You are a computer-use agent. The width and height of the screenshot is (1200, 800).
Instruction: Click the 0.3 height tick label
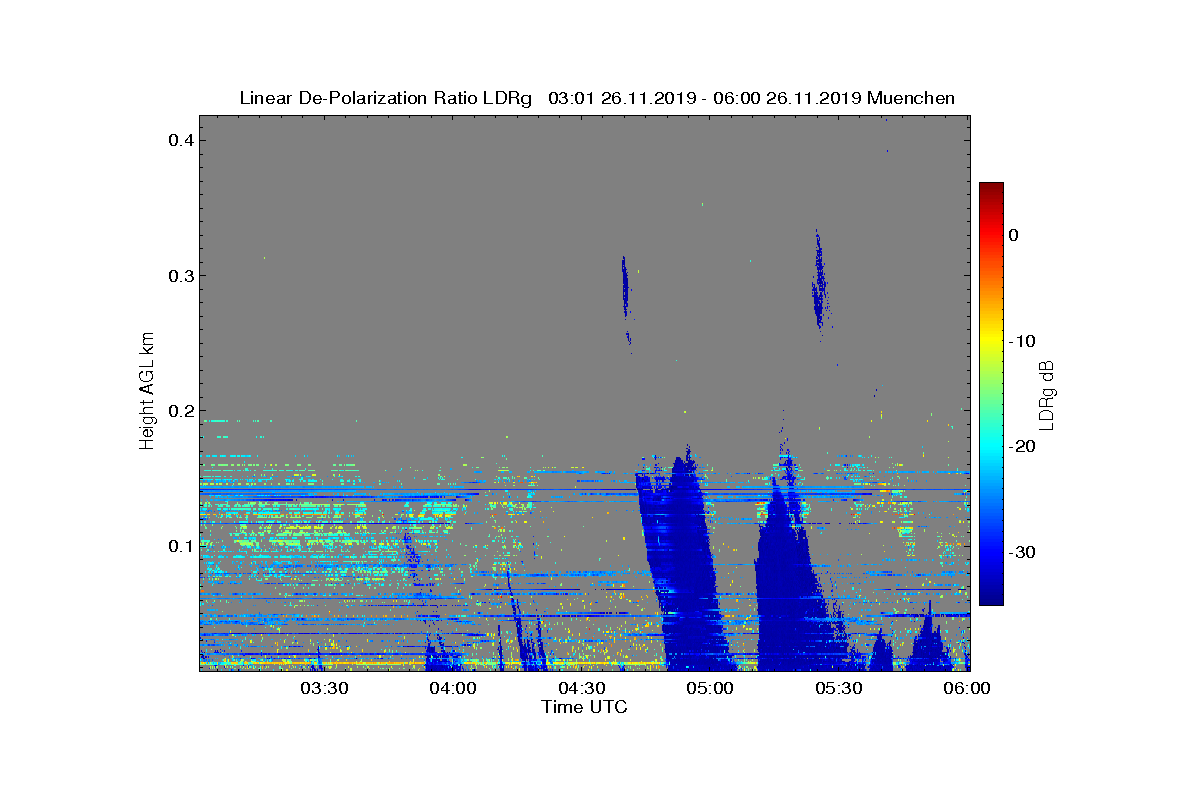point(179,275)
